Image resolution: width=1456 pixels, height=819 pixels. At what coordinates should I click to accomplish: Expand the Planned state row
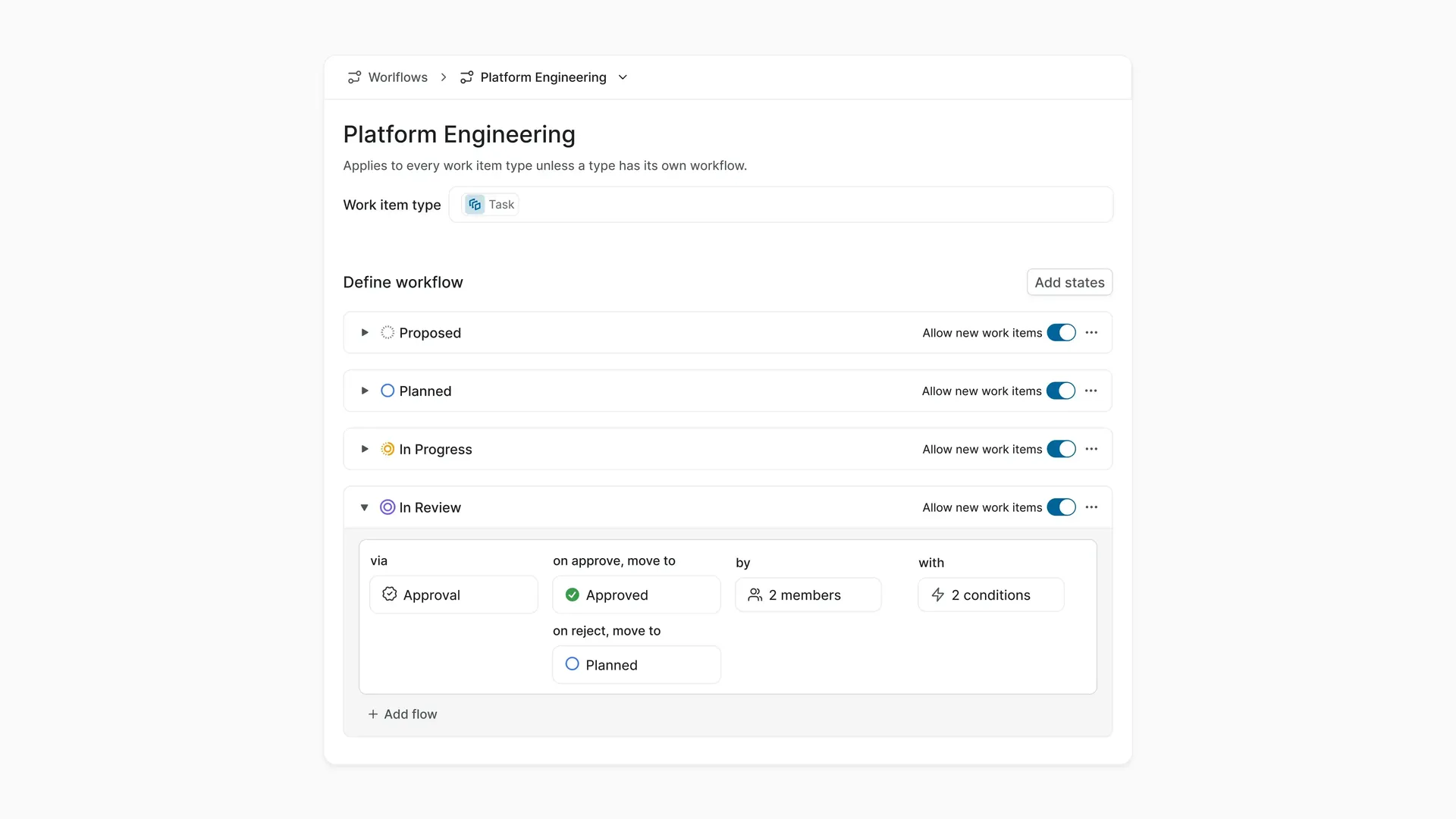pyautogui.click(x=365, y=391)
